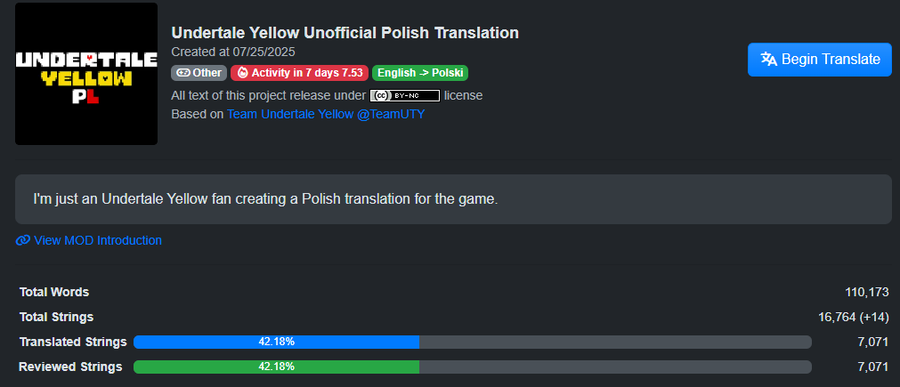
Task: Open View MOD Introduction link
Action: [88, 240]
